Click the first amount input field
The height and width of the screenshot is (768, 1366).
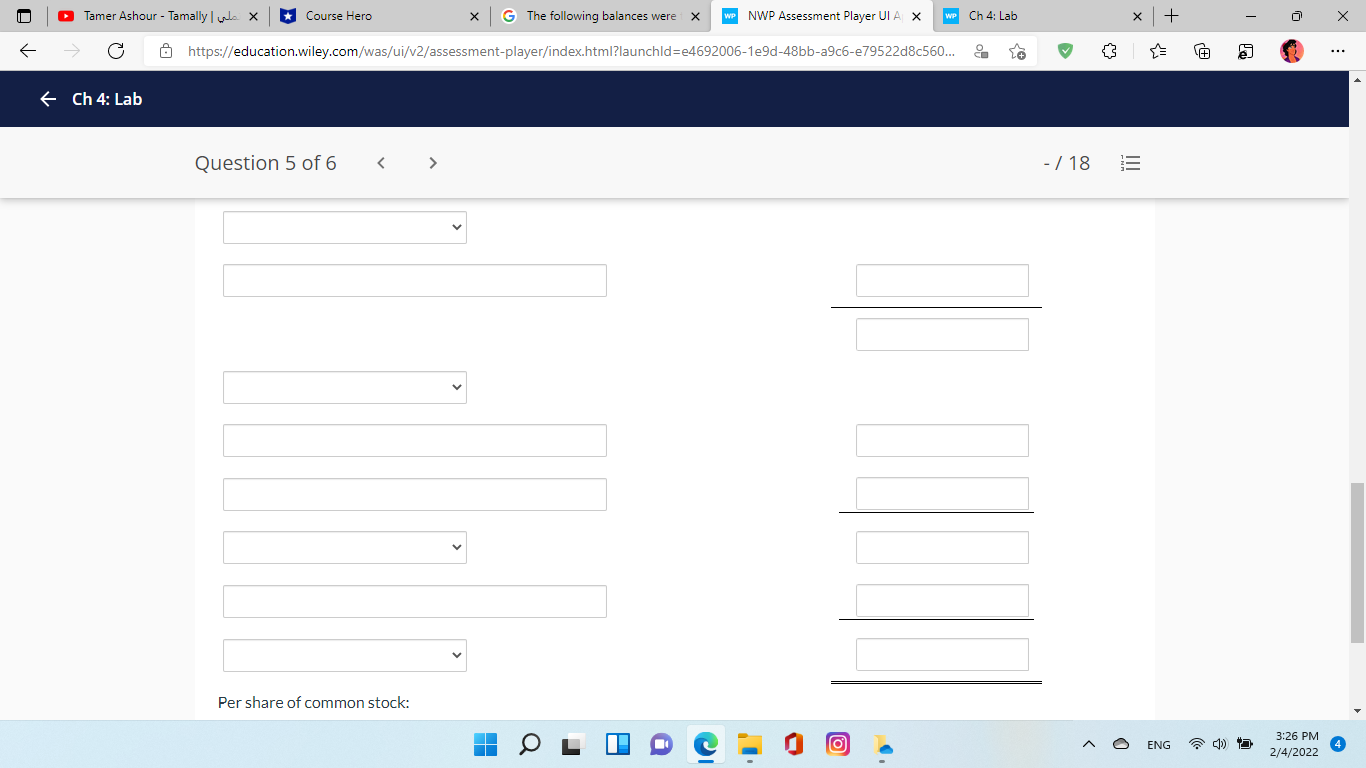(942, 280)
